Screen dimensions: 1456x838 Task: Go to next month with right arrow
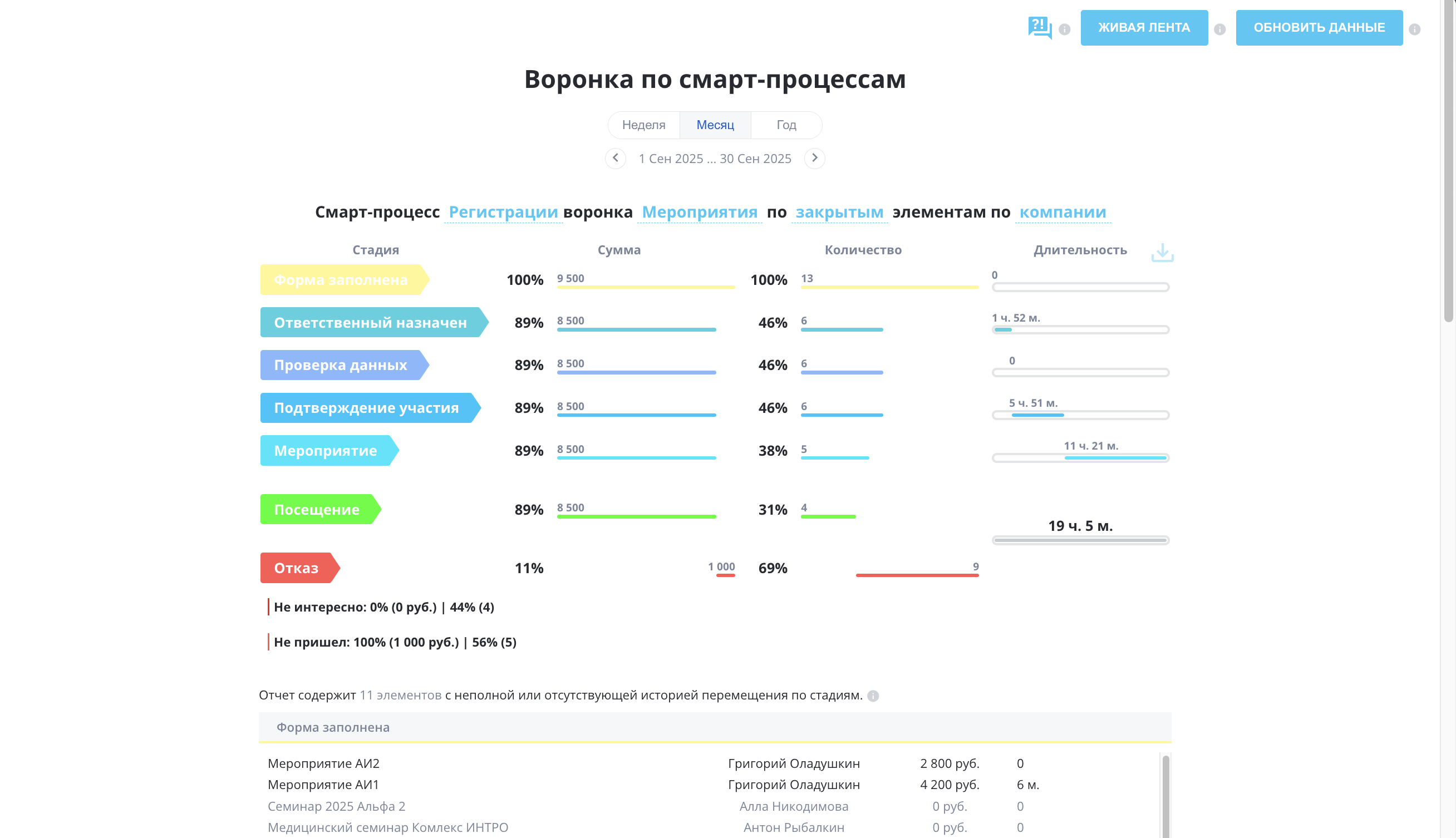(814, 158)
